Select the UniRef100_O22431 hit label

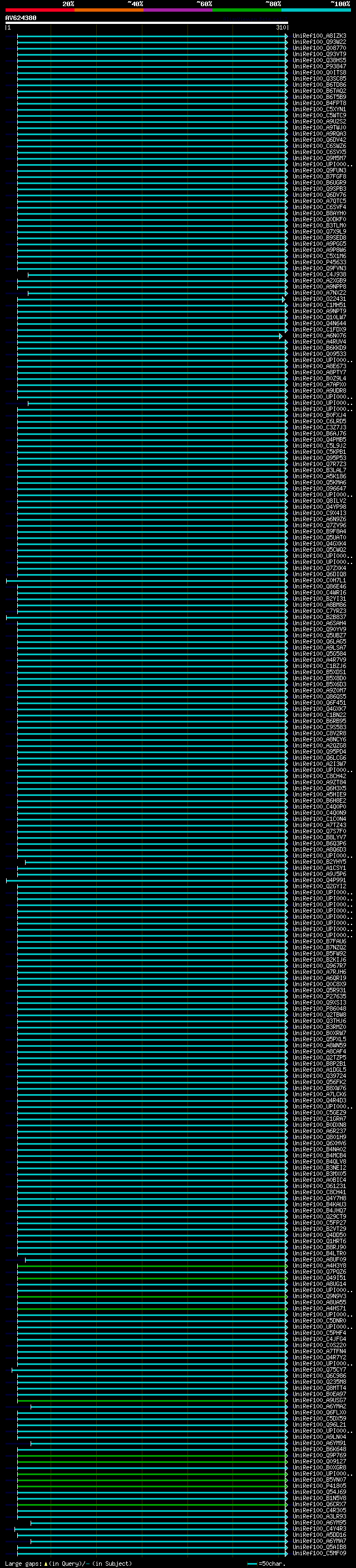point(319,299)
